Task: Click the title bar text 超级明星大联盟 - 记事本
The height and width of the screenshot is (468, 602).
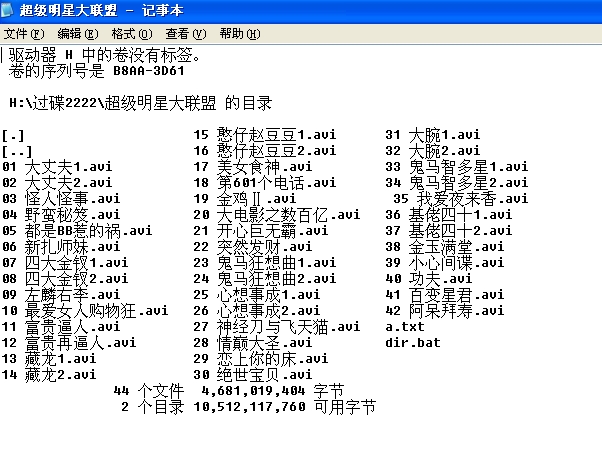Action: (x=101, y=10)
